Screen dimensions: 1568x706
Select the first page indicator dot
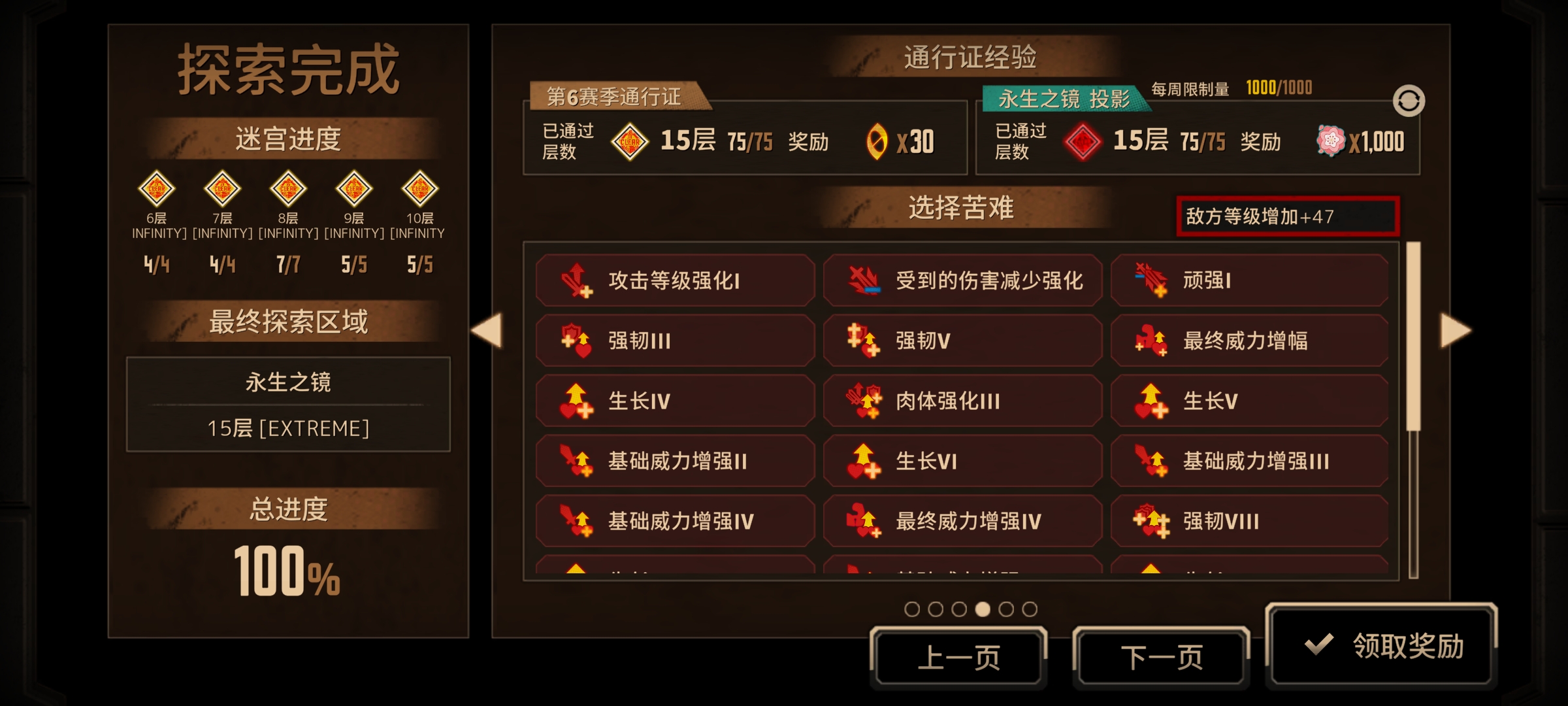(912, 609)
